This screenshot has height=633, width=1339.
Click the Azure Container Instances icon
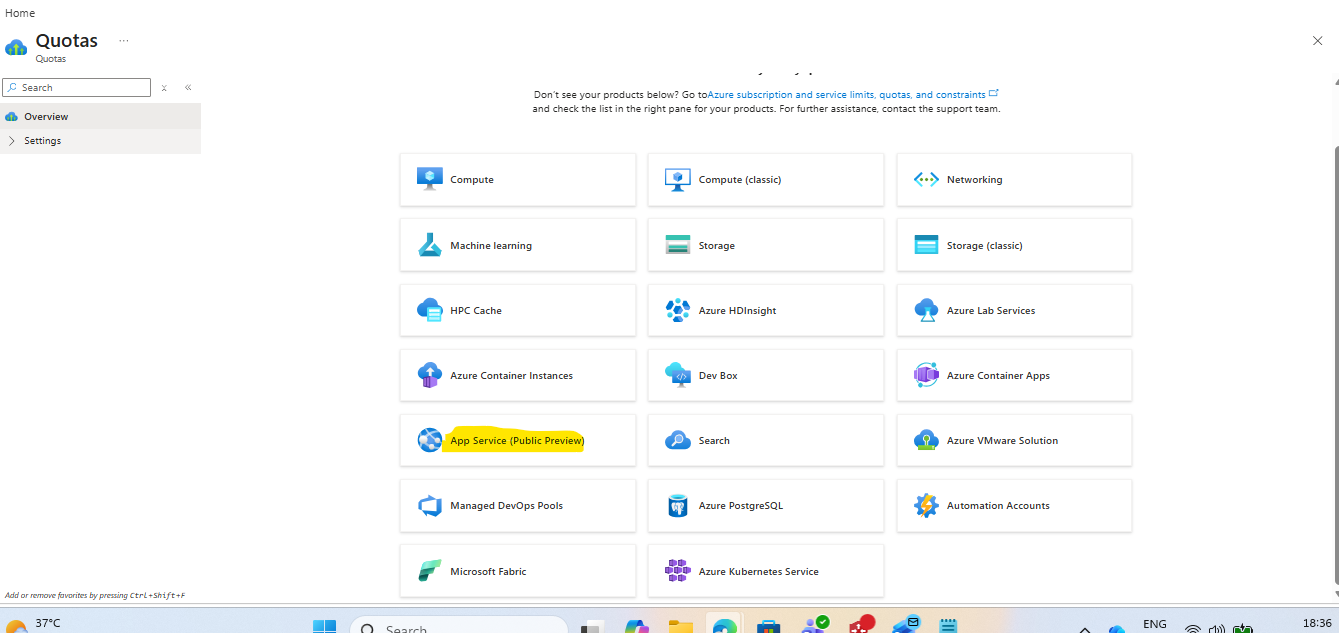coord(429,375)
